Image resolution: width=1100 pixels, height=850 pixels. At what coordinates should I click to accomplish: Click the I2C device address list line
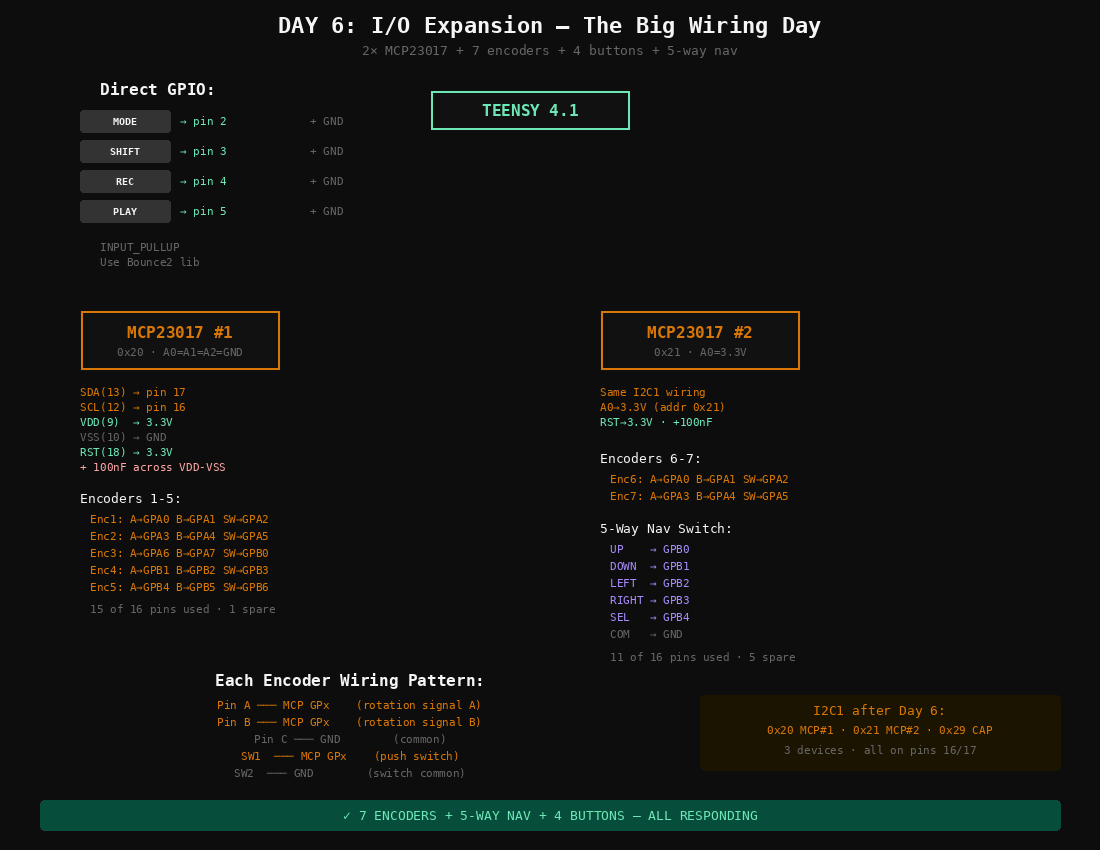pyautogui.click(x=880, y=731)
